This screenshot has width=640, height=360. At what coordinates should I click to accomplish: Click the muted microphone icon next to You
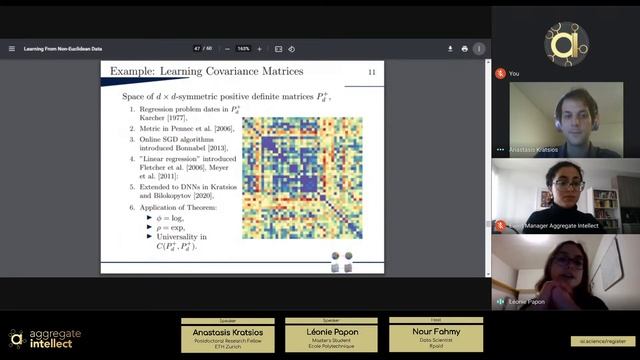tap(500, 73)
